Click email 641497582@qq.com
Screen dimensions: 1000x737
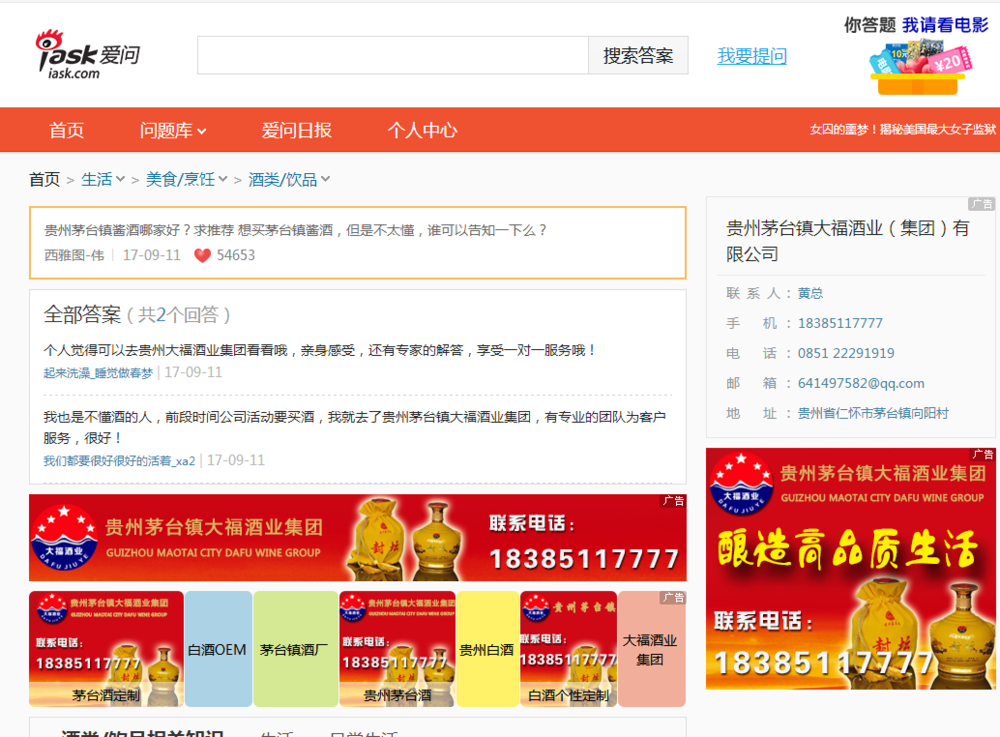(861, 383)
